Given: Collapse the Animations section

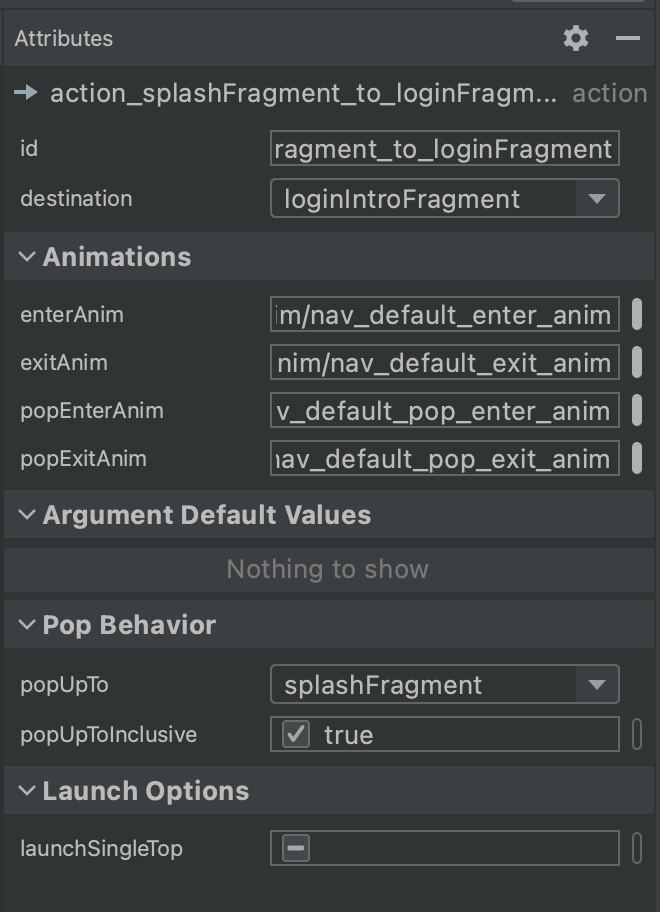Looking at the screenshot, I should coord(27,257).
